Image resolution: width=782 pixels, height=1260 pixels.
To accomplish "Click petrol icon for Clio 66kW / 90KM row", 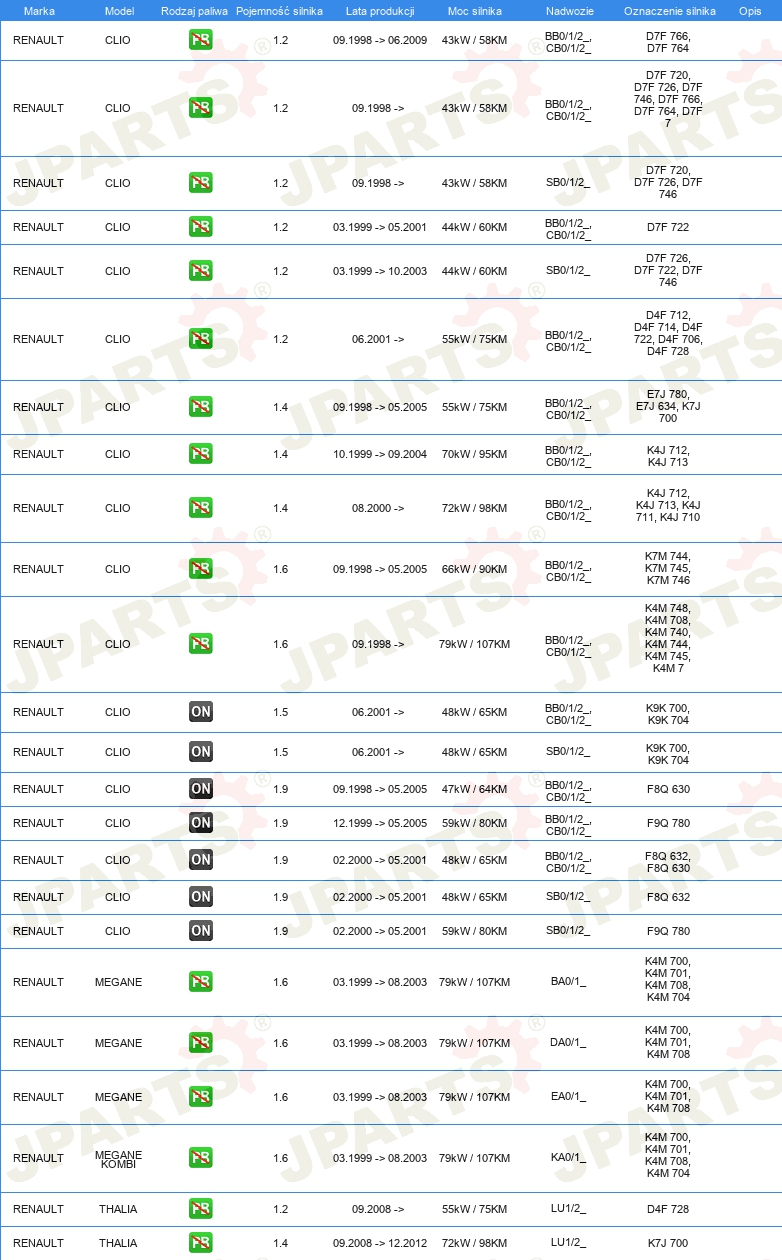I will pyautogui.click(x=200, y=569).
